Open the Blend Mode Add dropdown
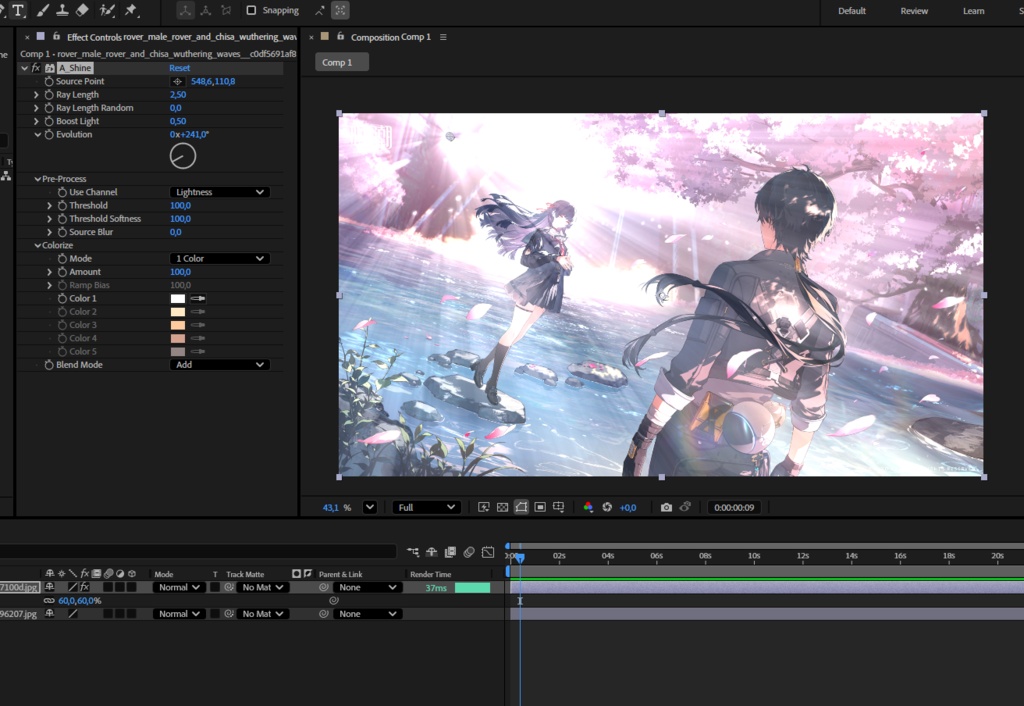 point(219,365)
